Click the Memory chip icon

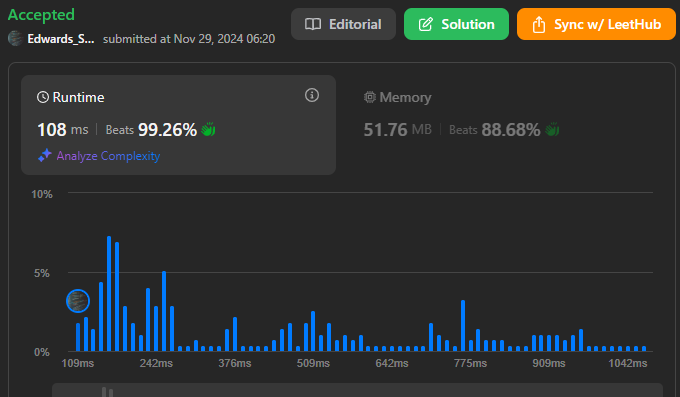pyautogui.click(x=369, y=97)
